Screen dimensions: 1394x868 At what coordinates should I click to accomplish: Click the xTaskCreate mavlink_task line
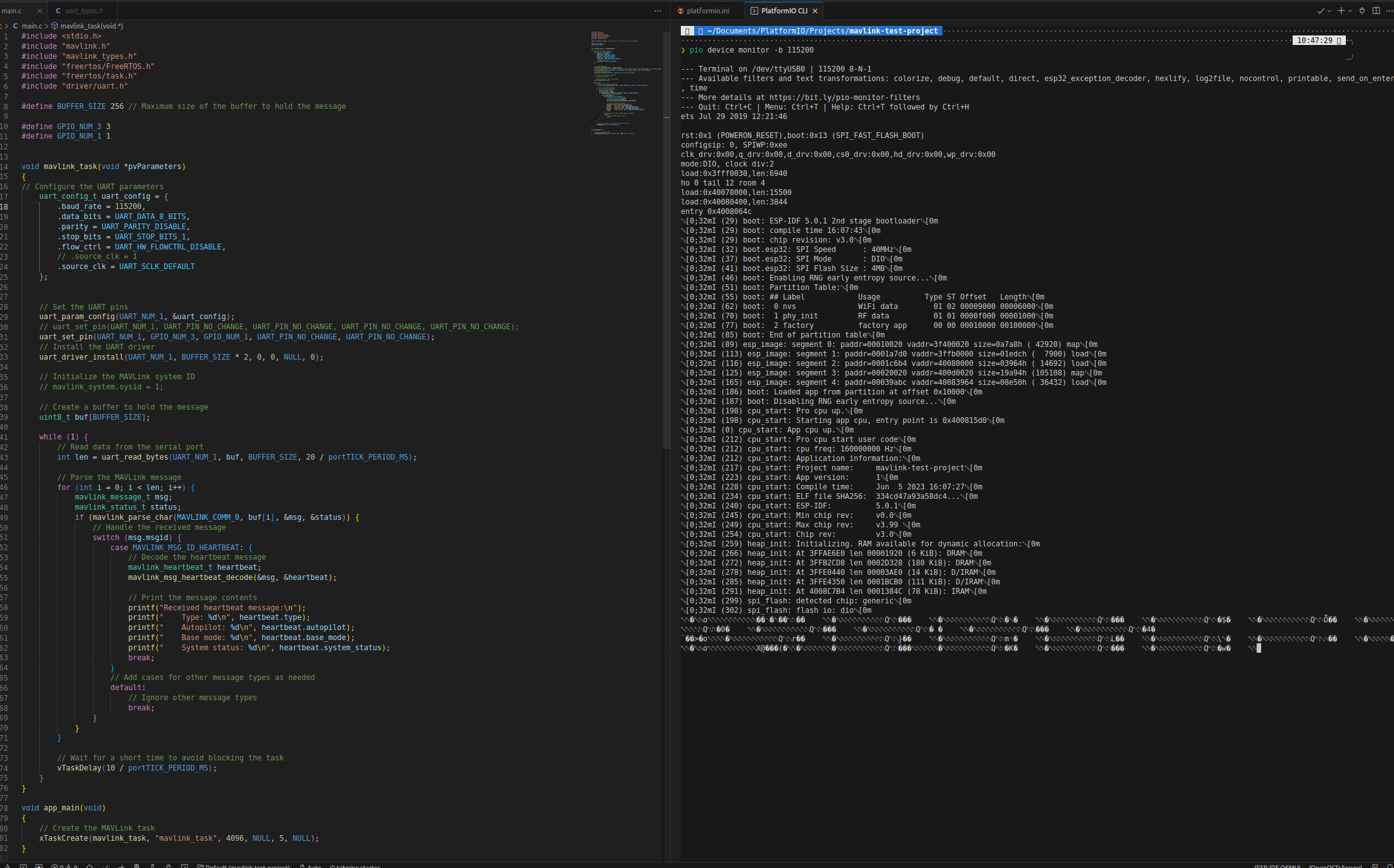[179, 838]
